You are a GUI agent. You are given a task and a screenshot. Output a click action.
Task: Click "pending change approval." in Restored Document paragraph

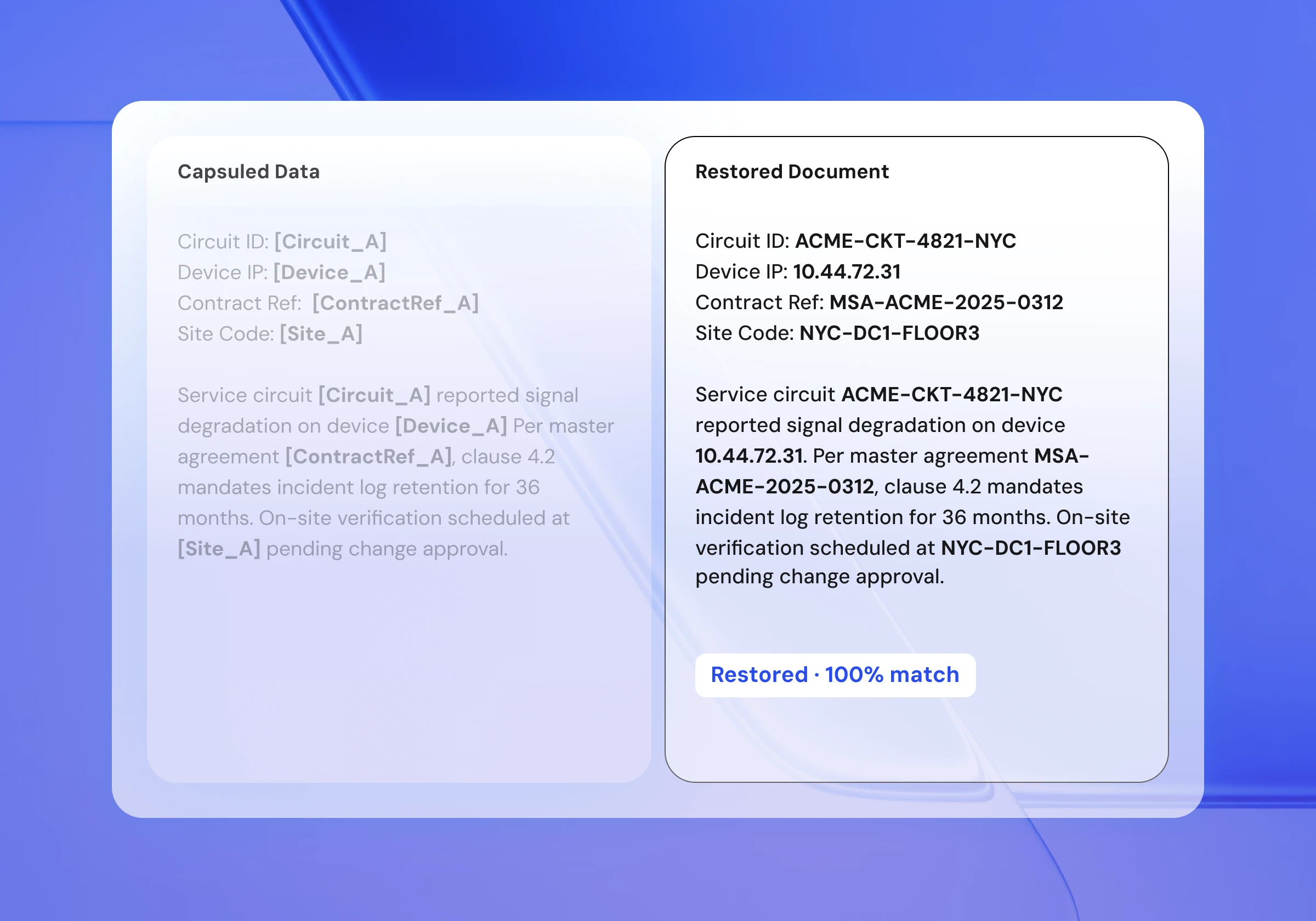(820, 577)
